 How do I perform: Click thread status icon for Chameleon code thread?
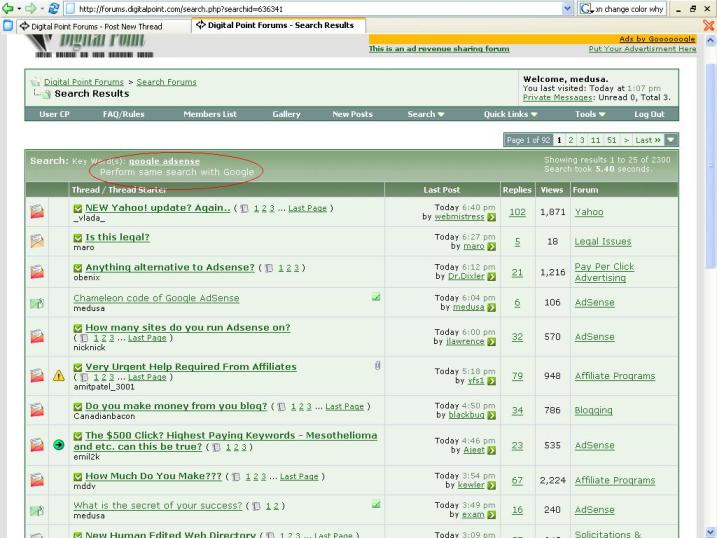37,303
